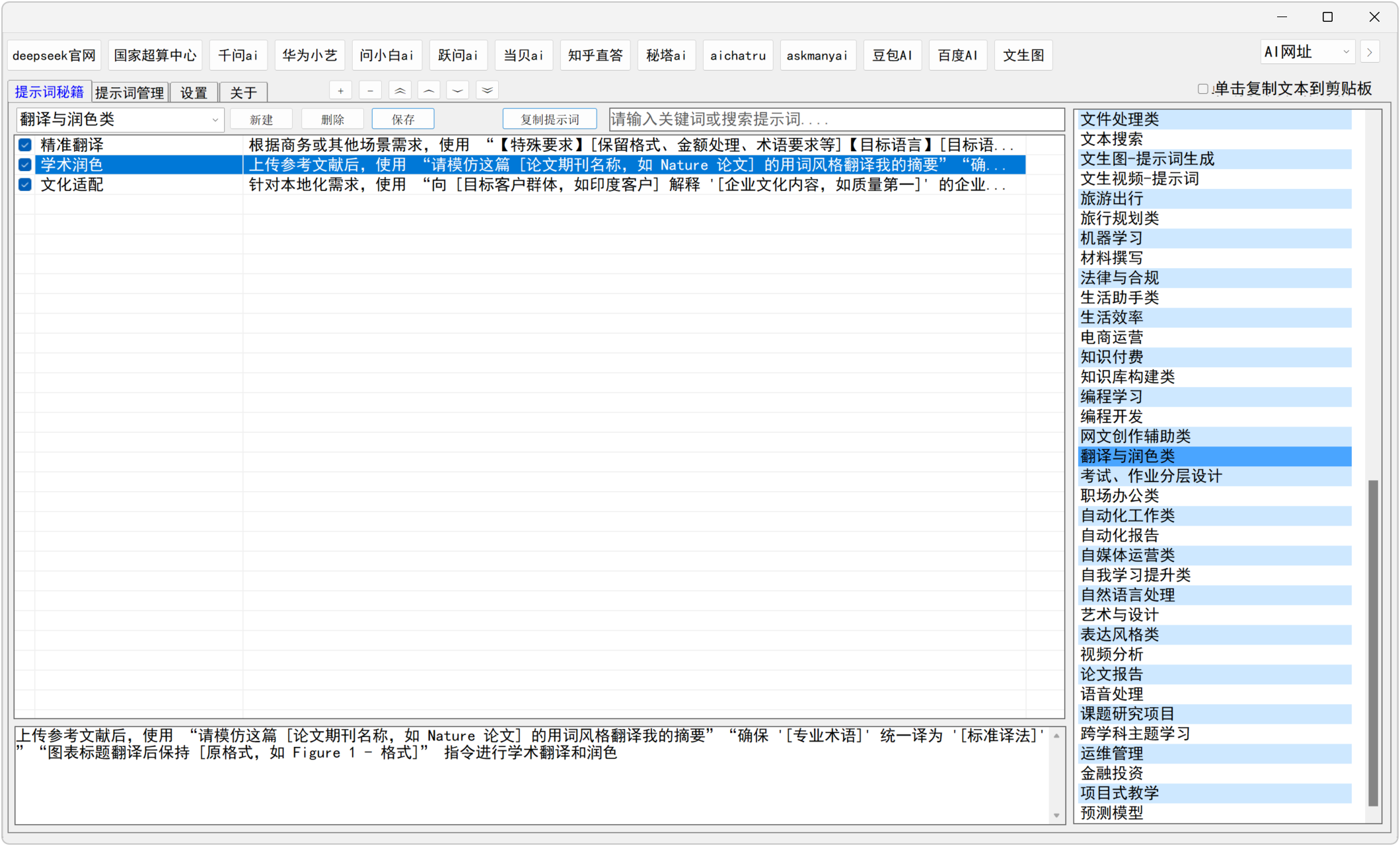This screenshot has height=846, width=1400.
Task: Open 问小白ai link button
Action: [x=387, y=55]
